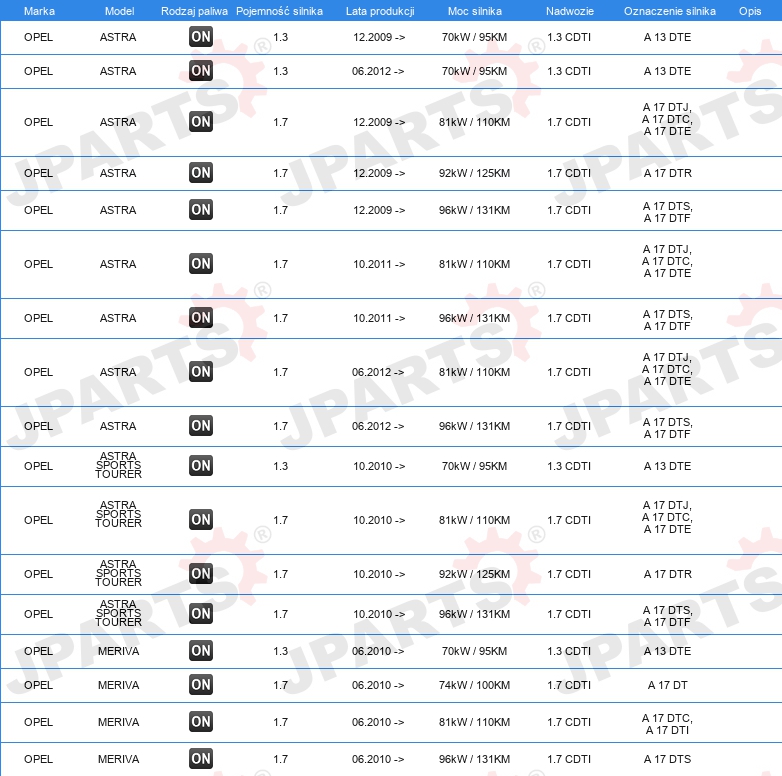Click ON icon in Astra 10.2011 81kW row

(201, 264)
